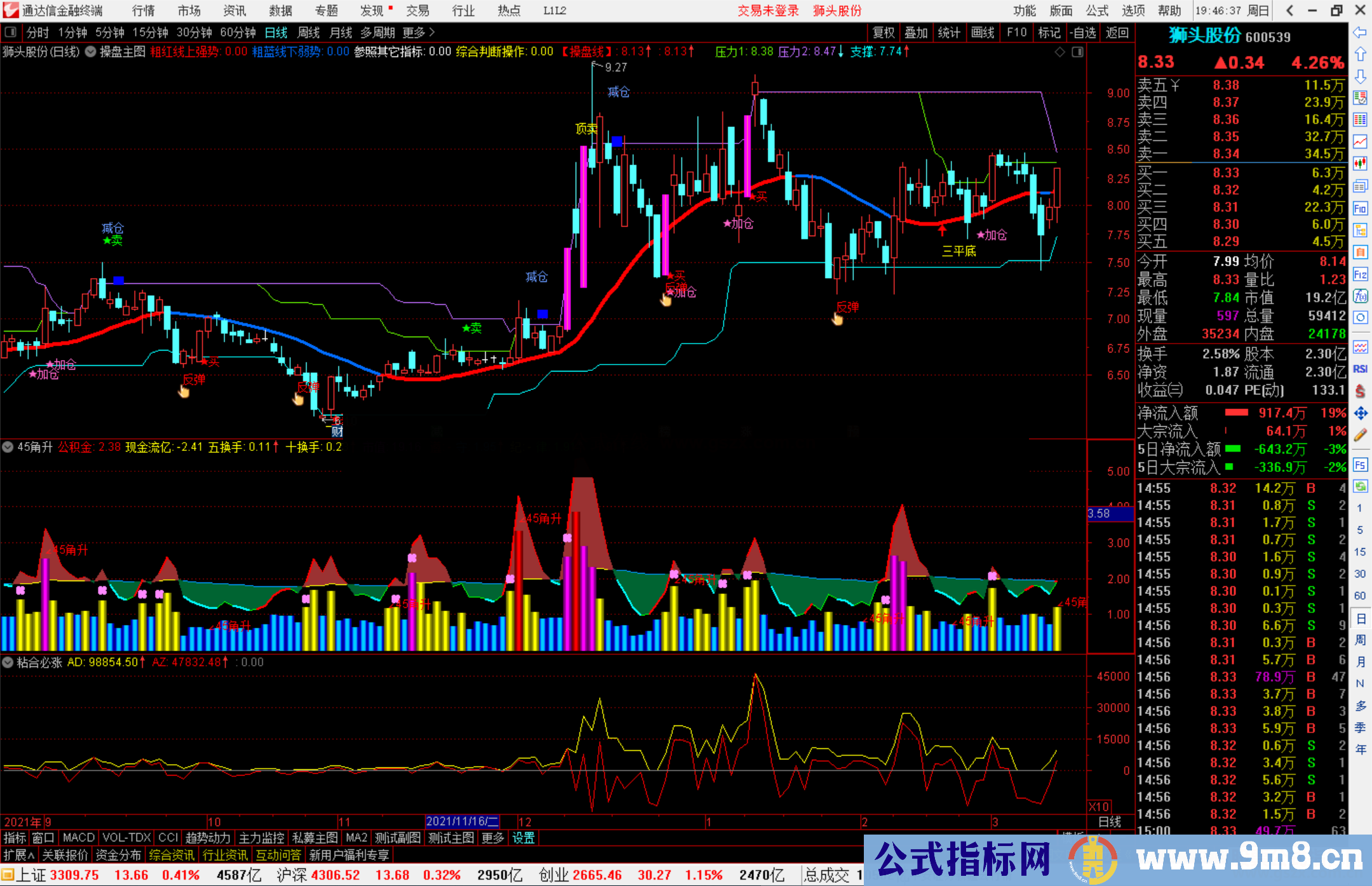Collapse the bottom panel via 扩展 expander

18,855
